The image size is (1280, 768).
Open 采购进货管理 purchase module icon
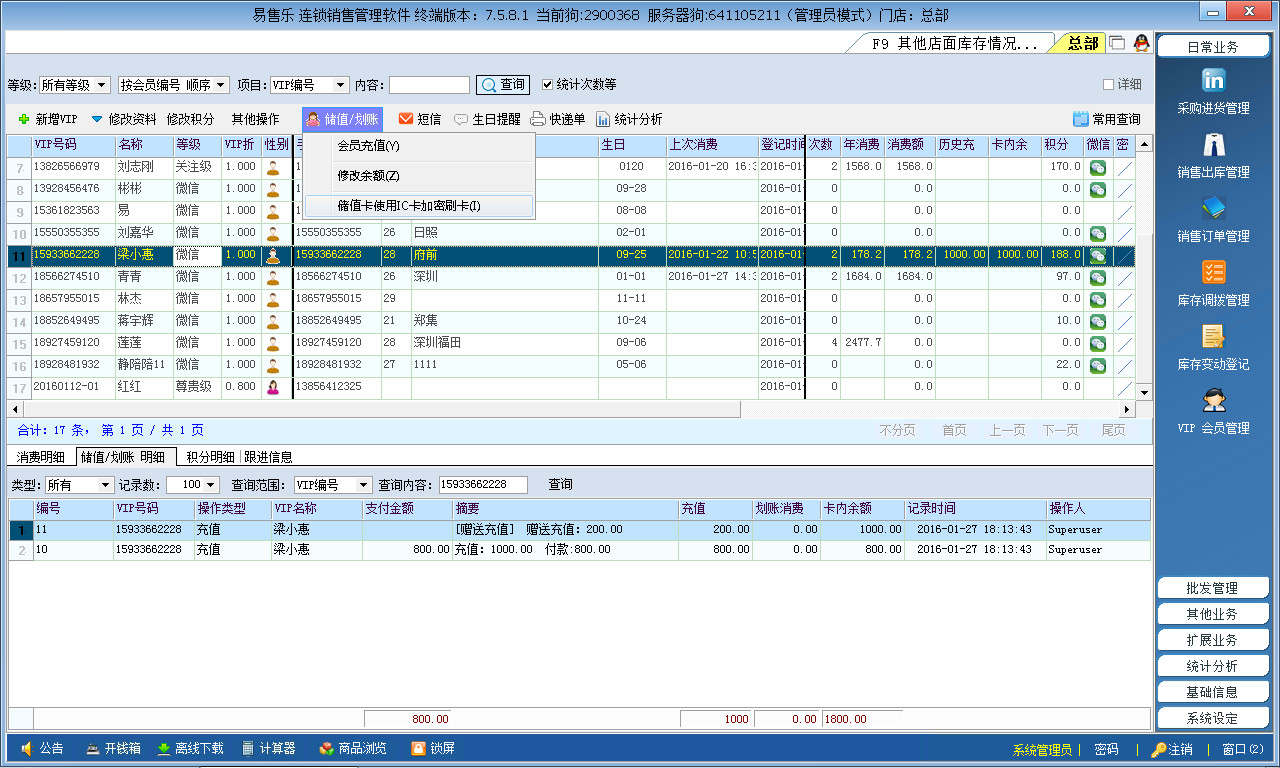pyautogui.click(x=1213, y=82)
